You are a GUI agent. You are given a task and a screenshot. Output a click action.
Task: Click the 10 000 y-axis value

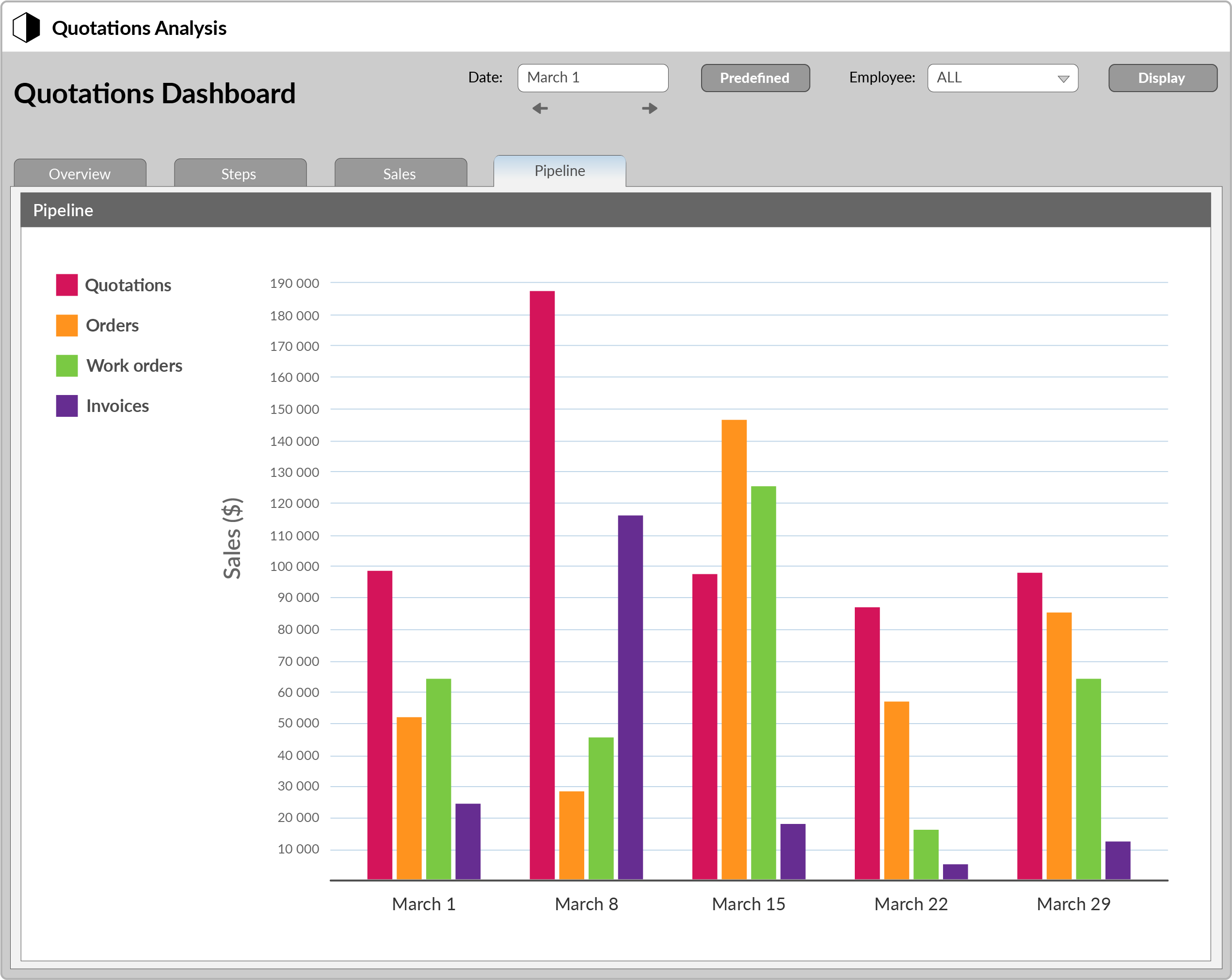tap(298, 849)
